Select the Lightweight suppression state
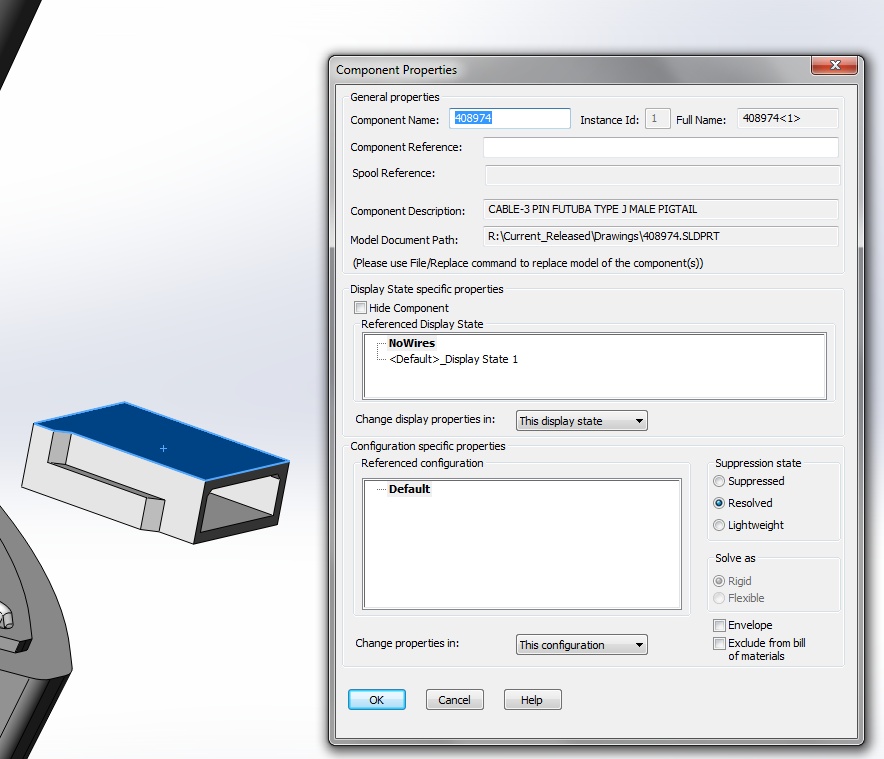This screenshot has height=759, width=884. tap(719, 525)
